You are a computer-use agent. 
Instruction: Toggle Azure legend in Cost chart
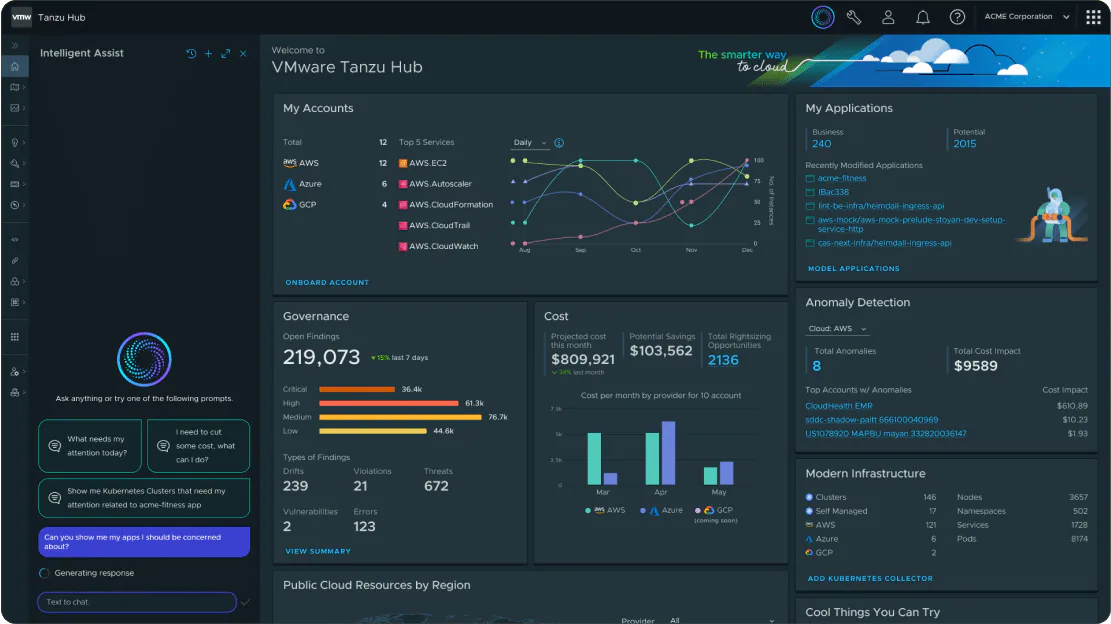pyautogui.click(x=661, y=510)
